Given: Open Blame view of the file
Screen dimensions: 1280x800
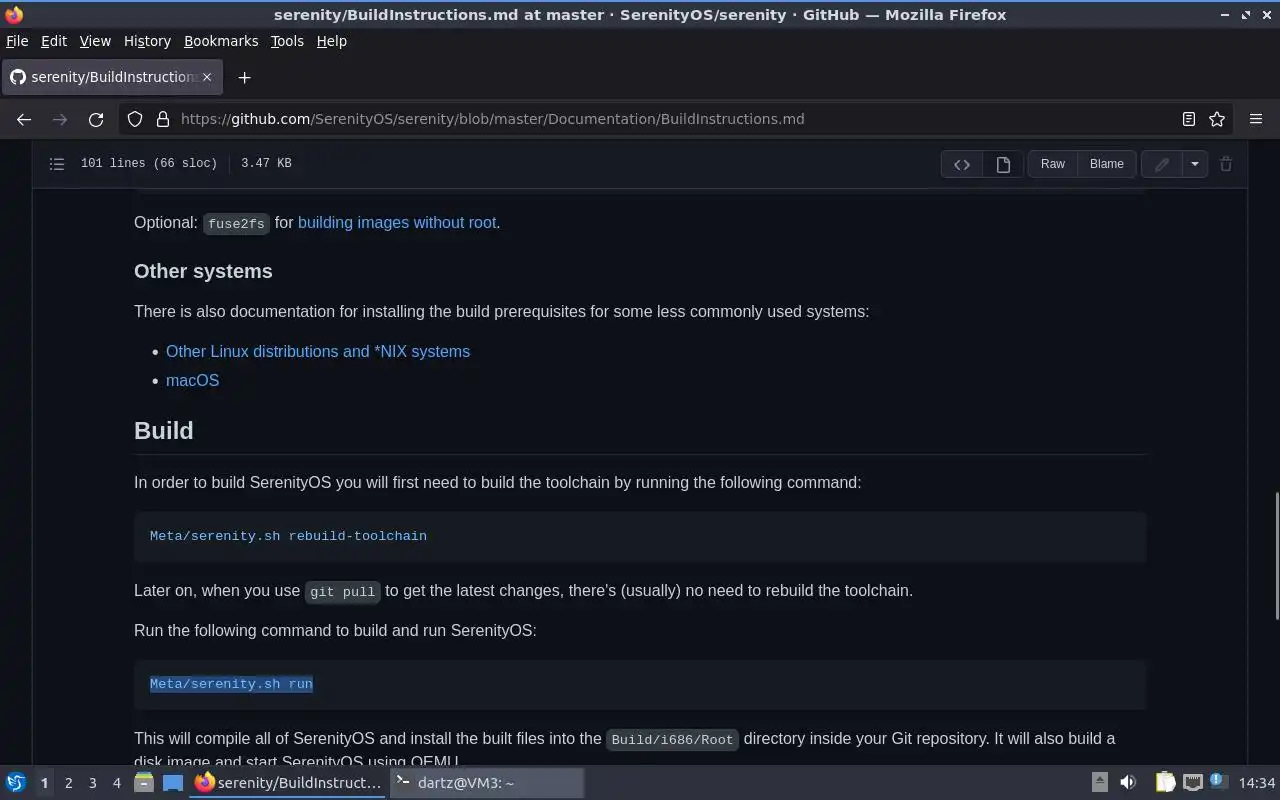Looking at the screenshot, I should 1107,164.
